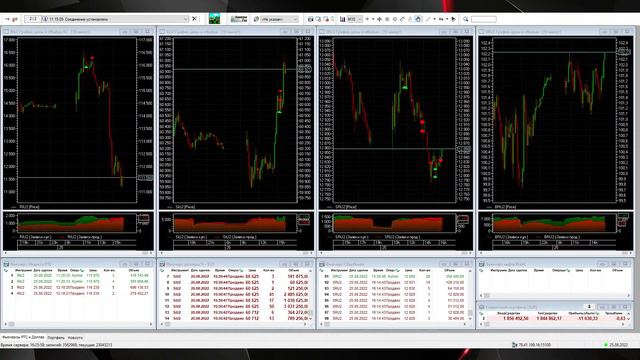Image resolution: width=640 pixels, height=360 pixels.
Task: Click the green colorful toolbar picture icon
Action: pos(214,18)
